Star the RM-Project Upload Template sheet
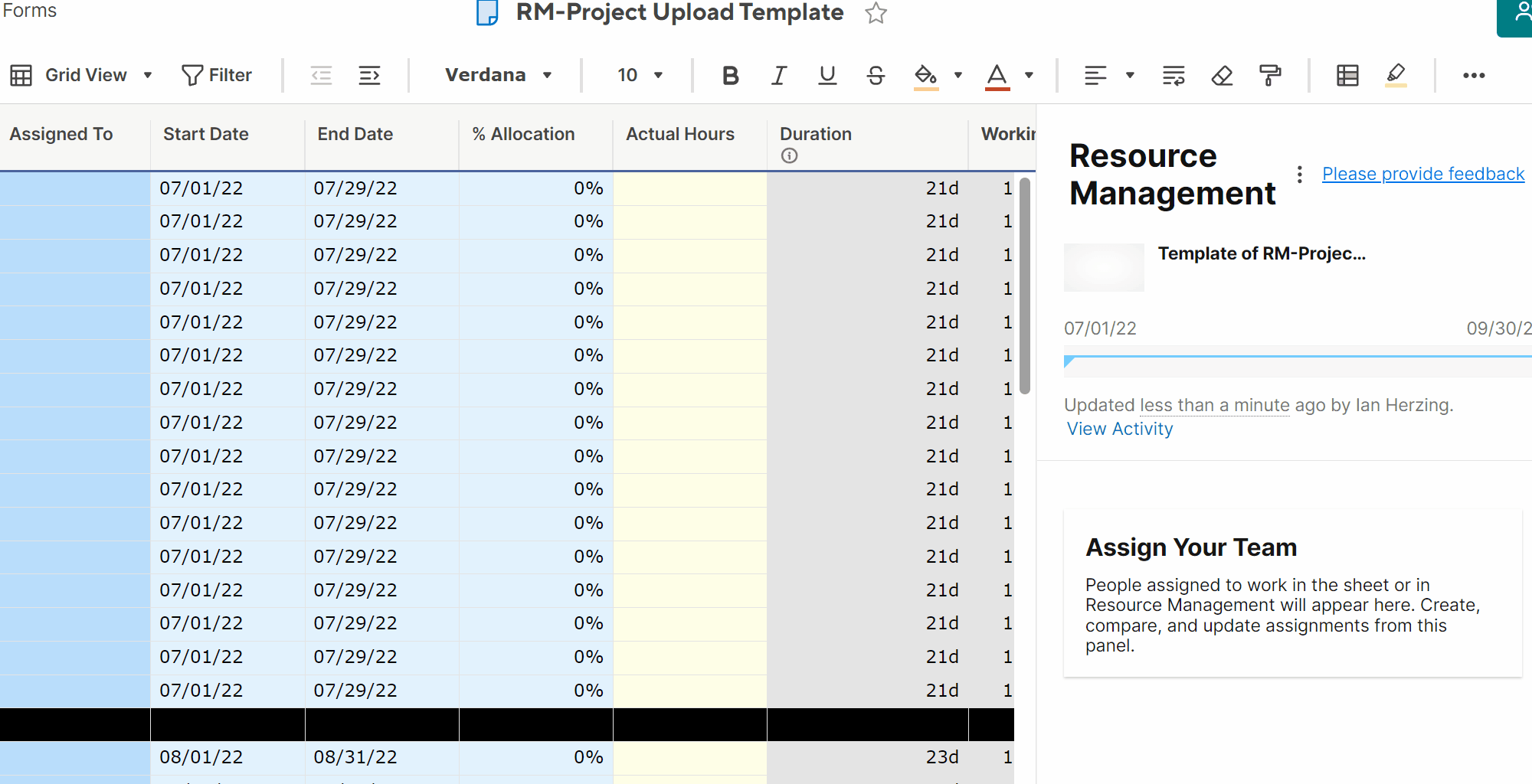Screen dimensions: 1532x784 (876, 13)
